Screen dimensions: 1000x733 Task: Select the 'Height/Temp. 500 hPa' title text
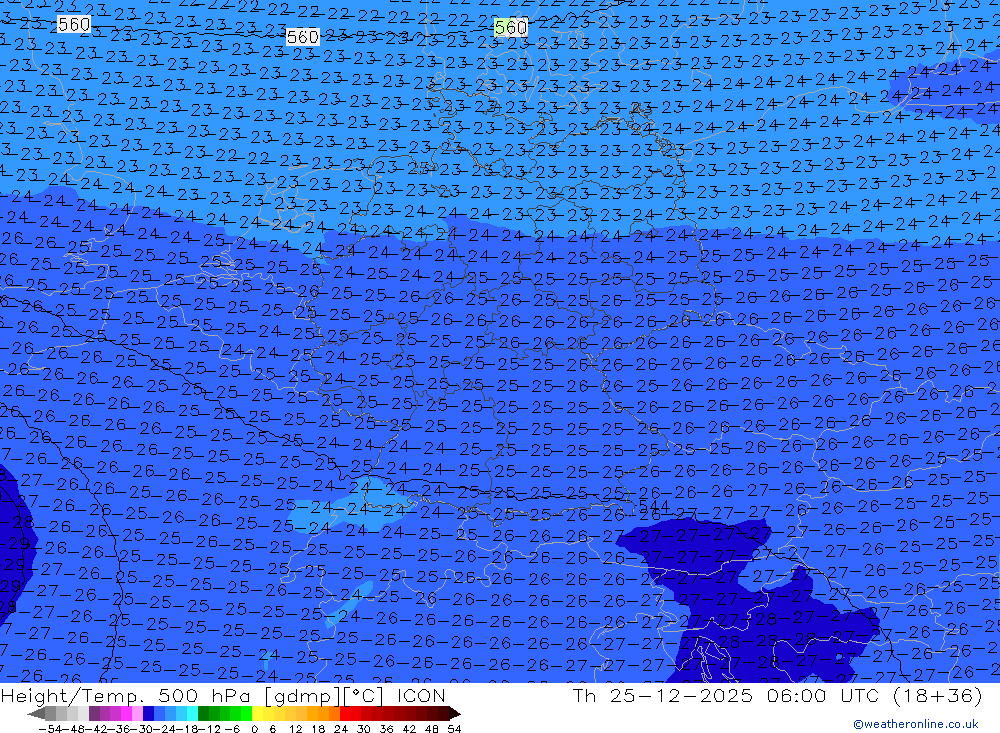point(128,695)
